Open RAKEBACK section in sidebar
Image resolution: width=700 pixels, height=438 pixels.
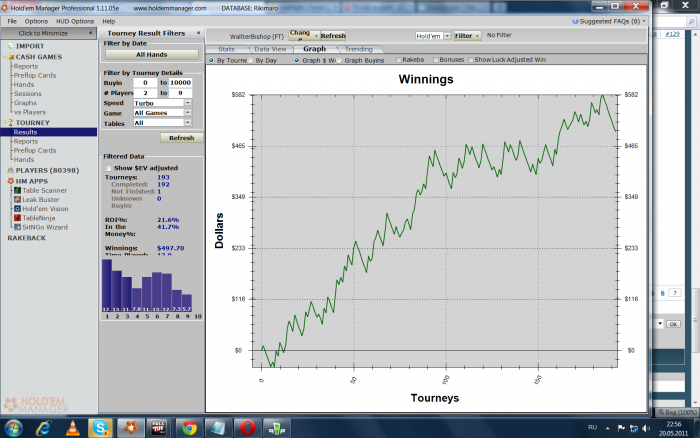(26, 238)
